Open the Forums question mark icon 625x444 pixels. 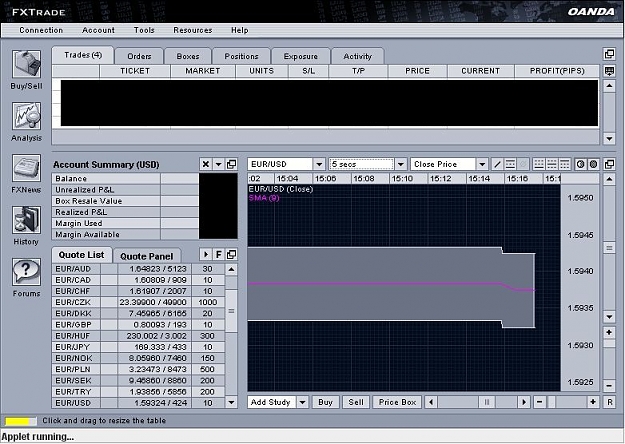coord(26,271)
